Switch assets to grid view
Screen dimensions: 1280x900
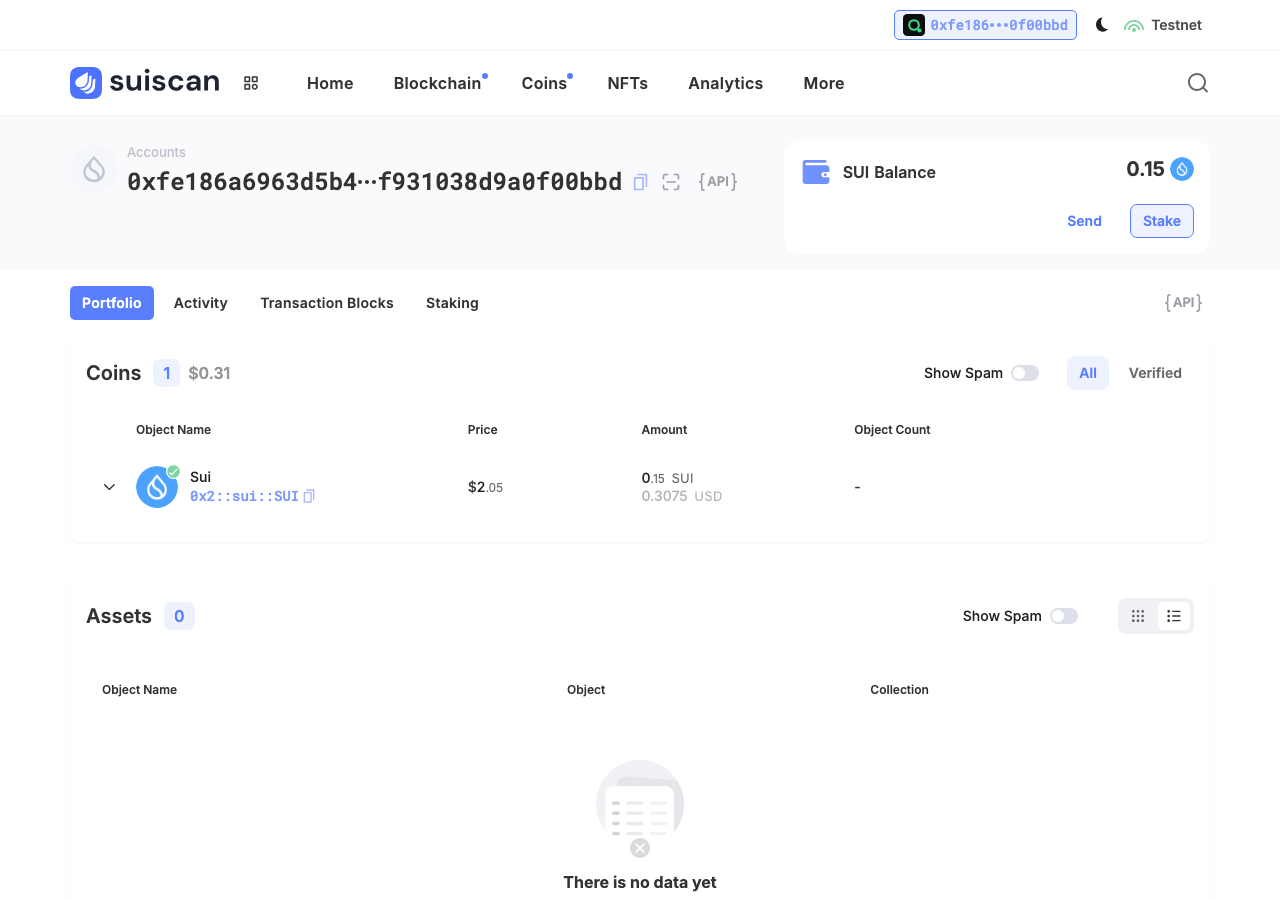coord(1138,616)
